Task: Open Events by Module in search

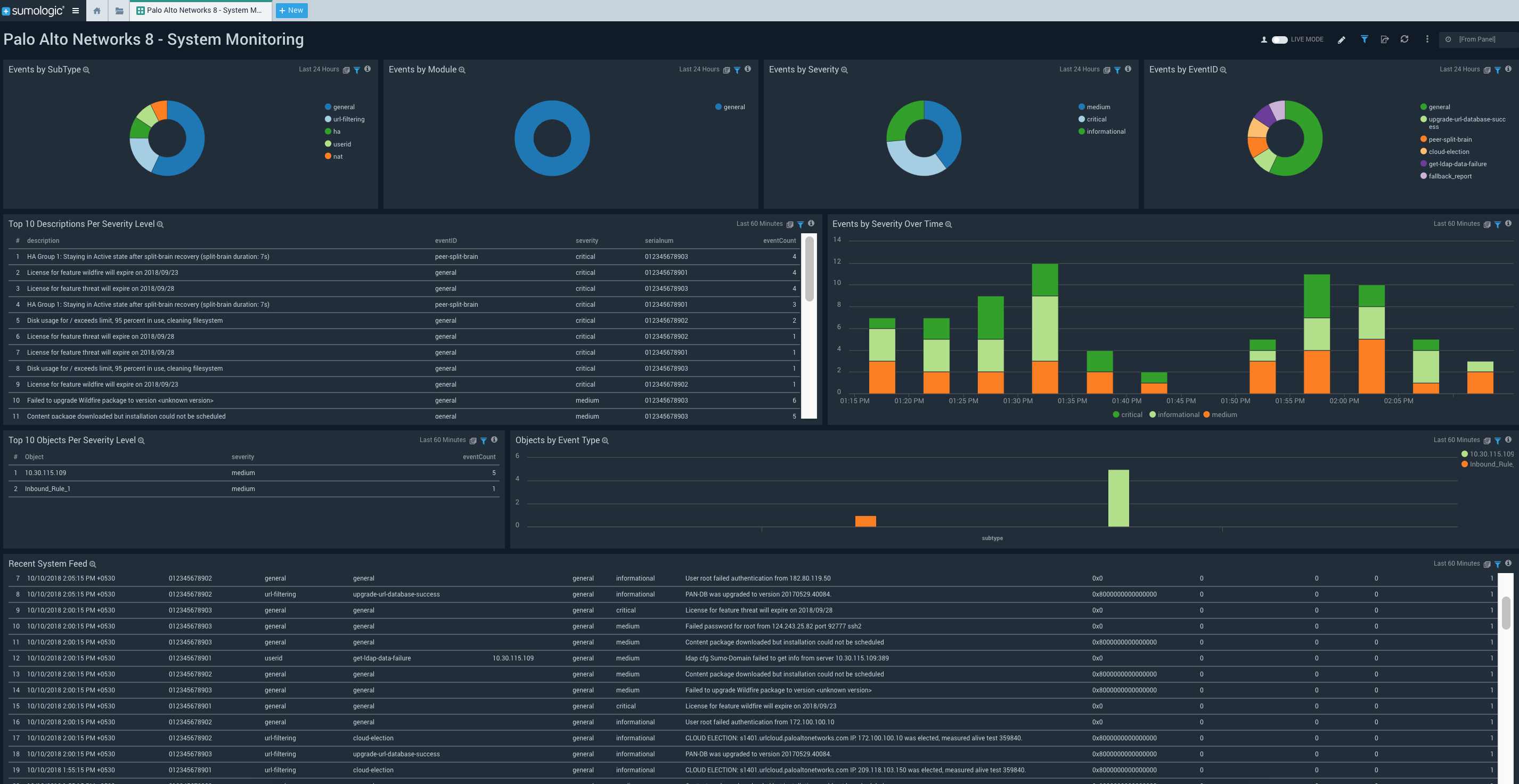Action: (x=462, y=70)
